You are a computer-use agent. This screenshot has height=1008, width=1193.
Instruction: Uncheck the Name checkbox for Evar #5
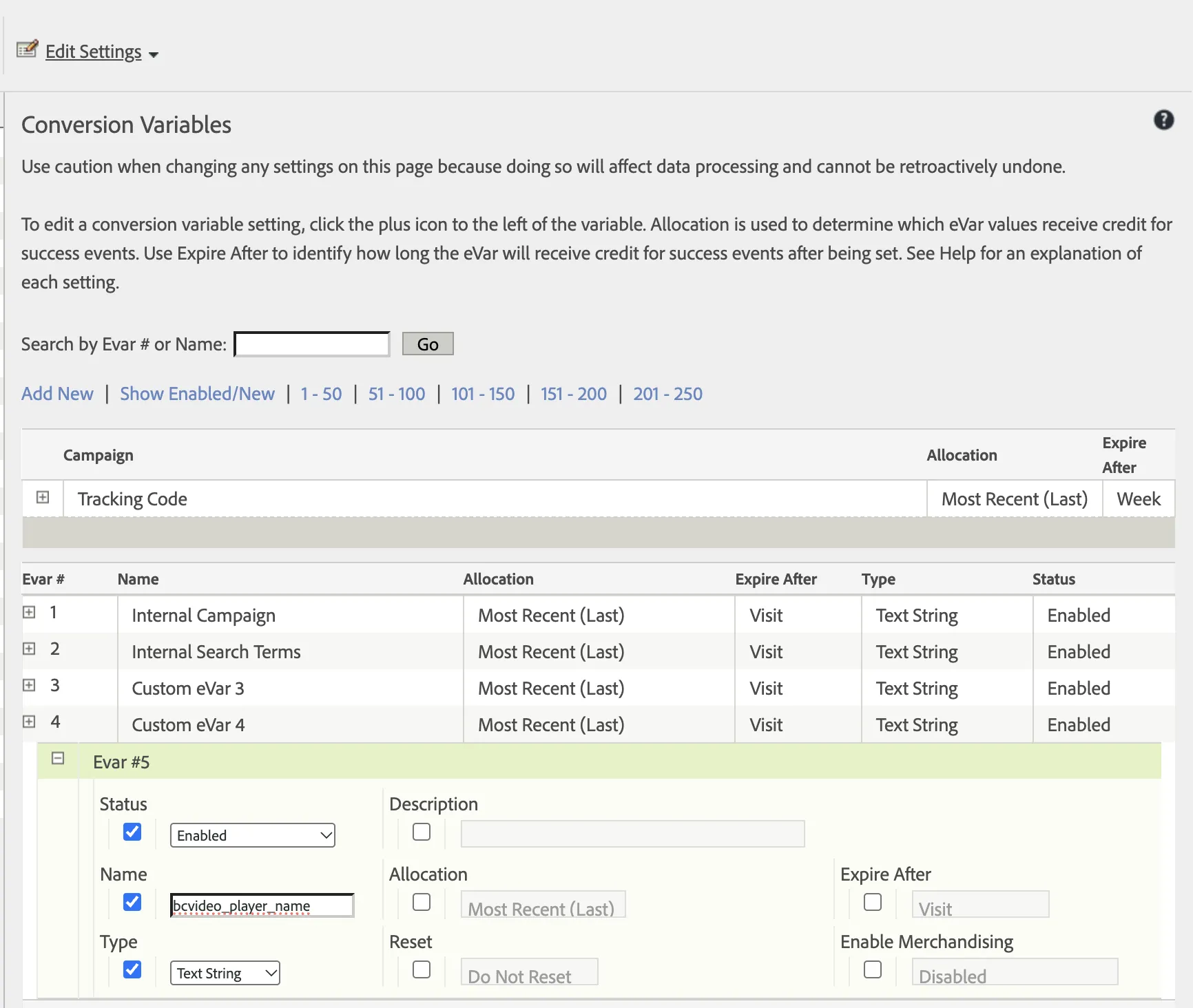(132, 902)
